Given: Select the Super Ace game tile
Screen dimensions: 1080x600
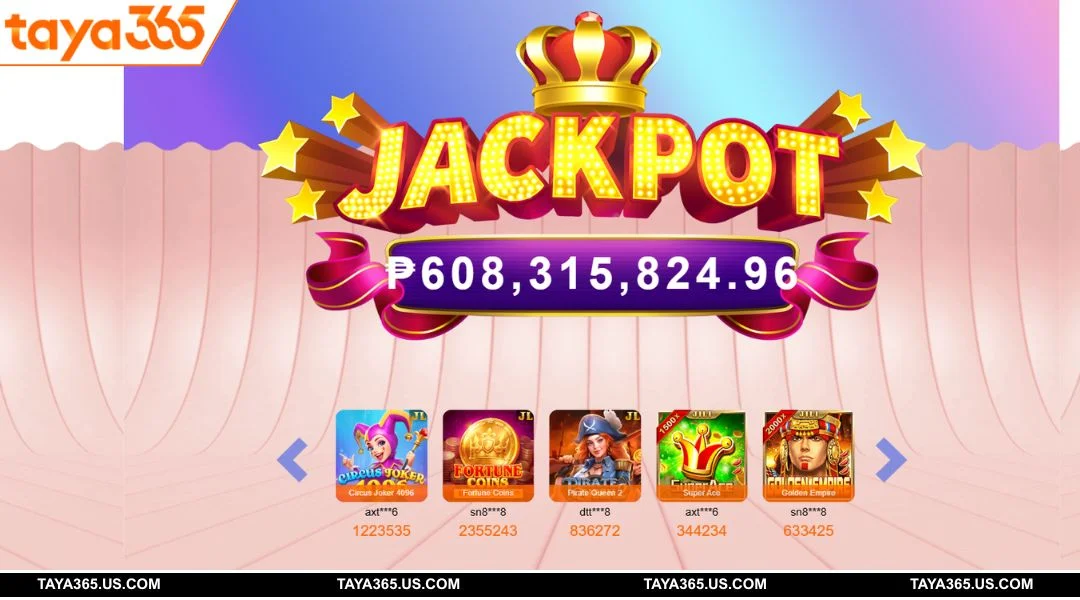Looking at the screenshot, I should point(702,455).
